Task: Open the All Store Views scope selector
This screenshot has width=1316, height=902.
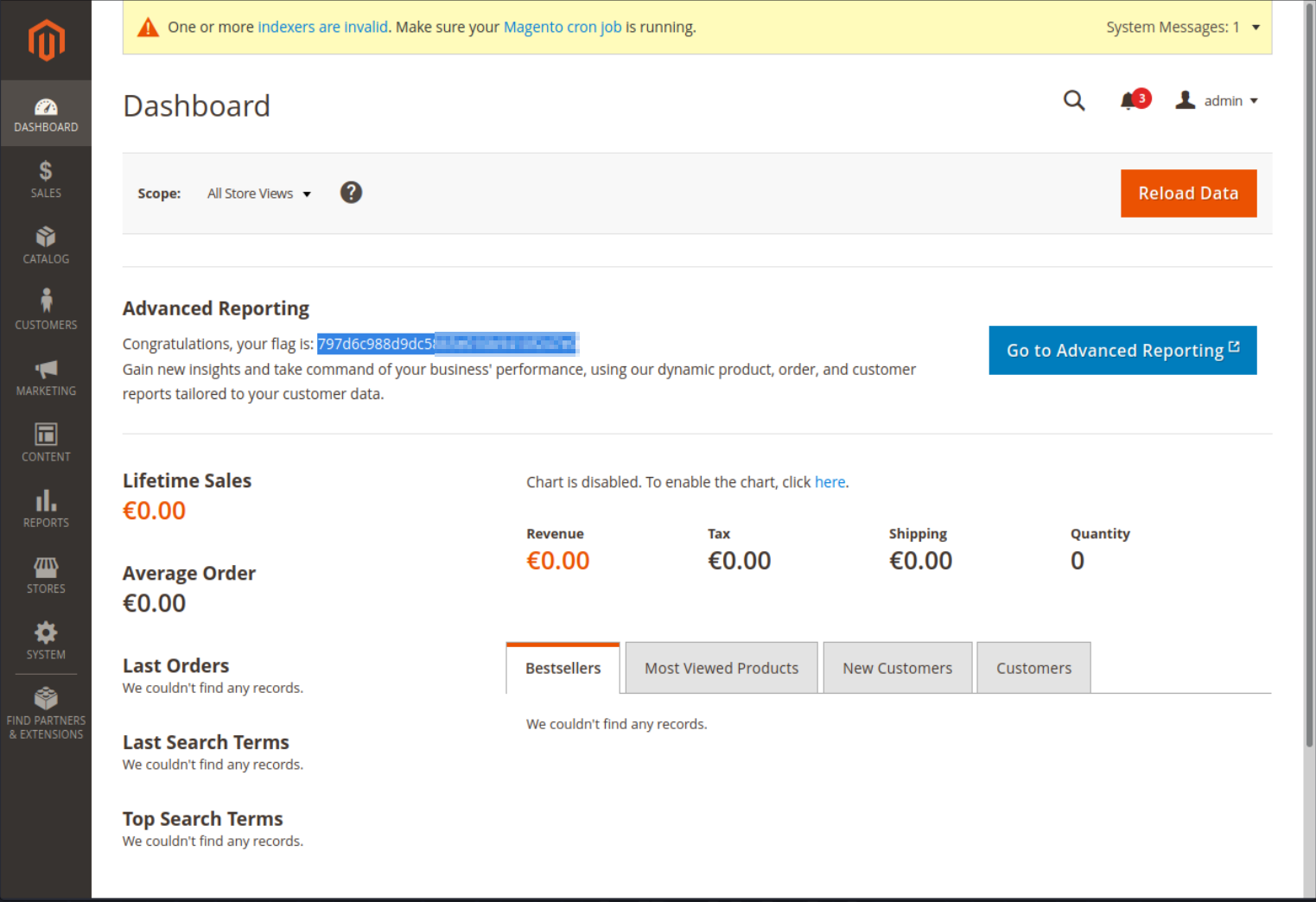Action: click(258, 194)
